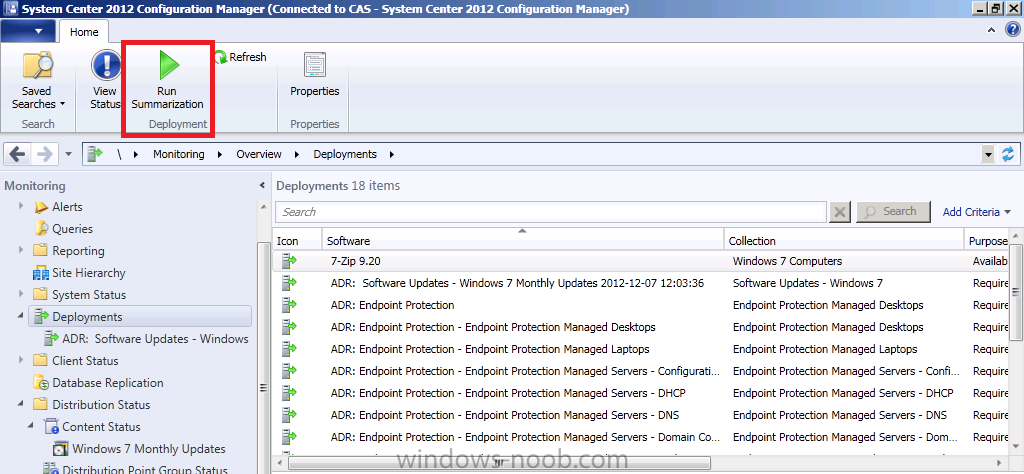The image size is (1024, 474).
Task: Expand the Reporting tree node
Action: click(x=22, y=250)
